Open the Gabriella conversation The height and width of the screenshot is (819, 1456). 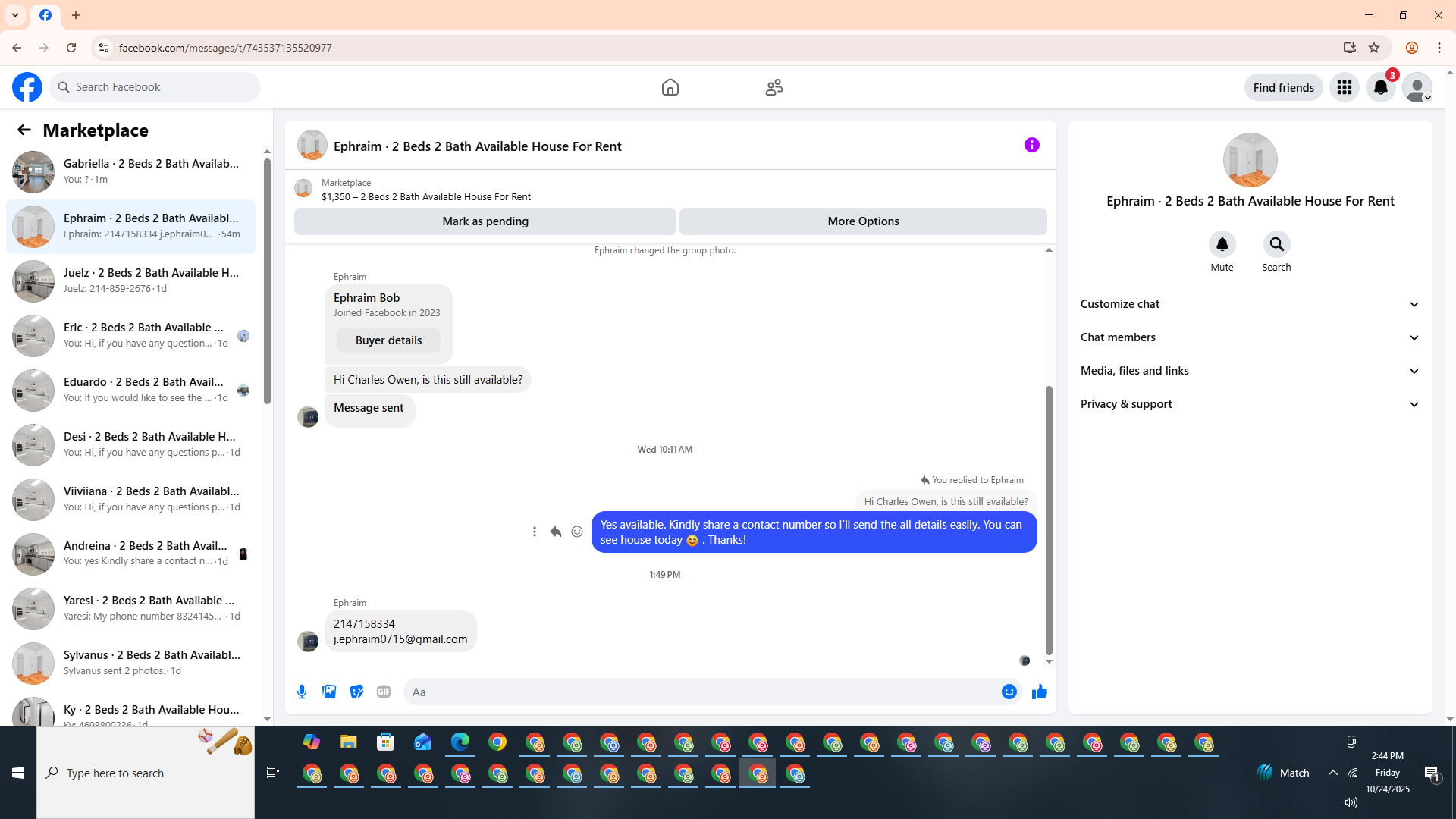[x=130, y=172]
